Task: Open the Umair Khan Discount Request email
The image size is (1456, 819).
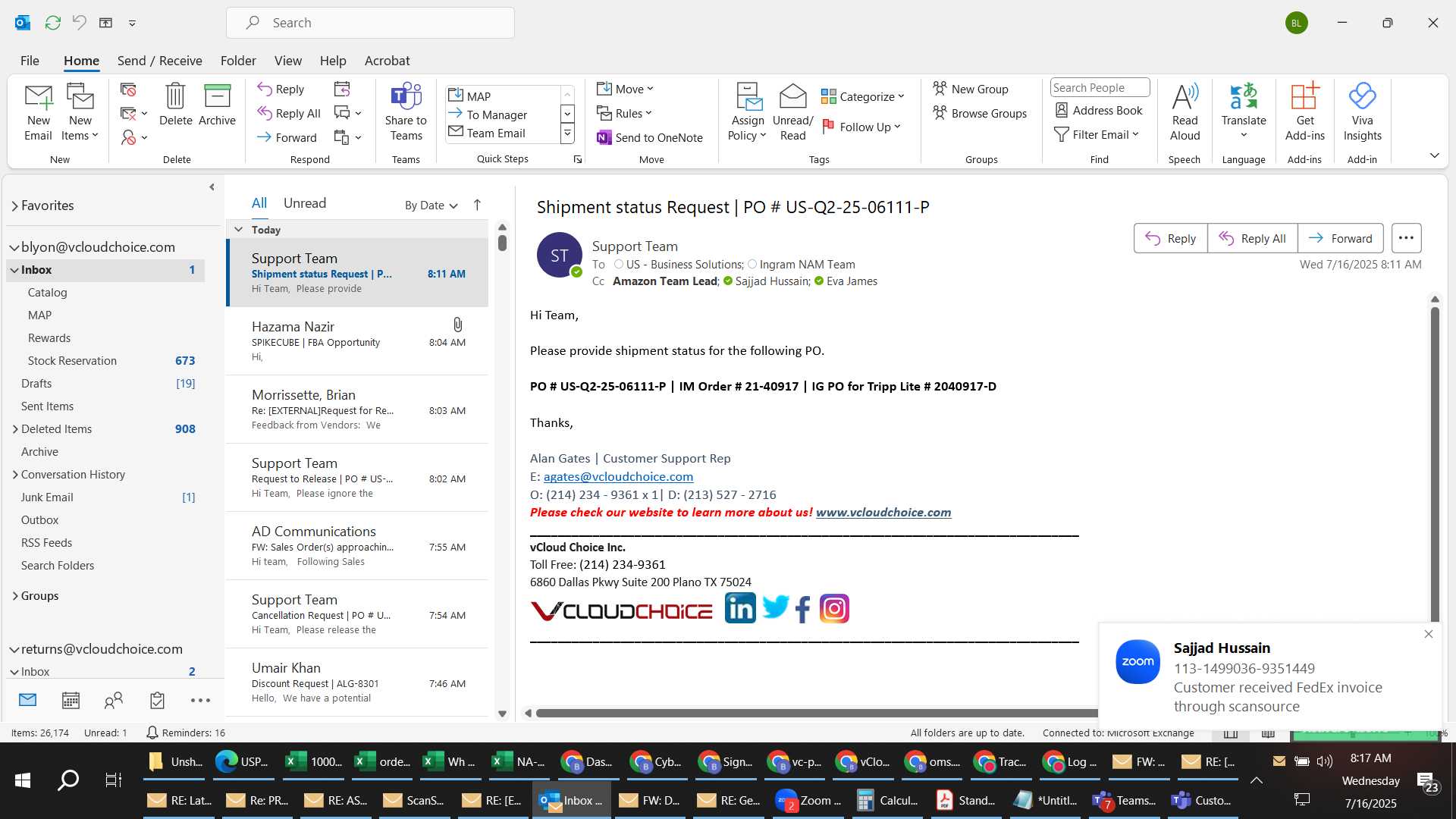Action: click(358, 682)
